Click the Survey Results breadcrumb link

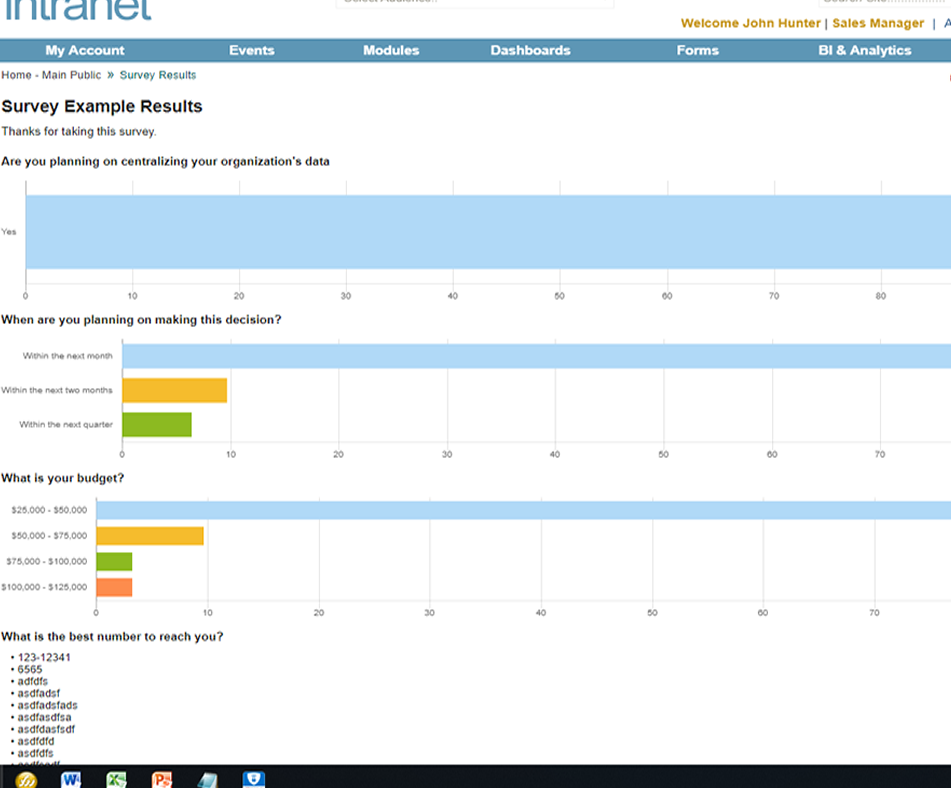tap(158, 75)
